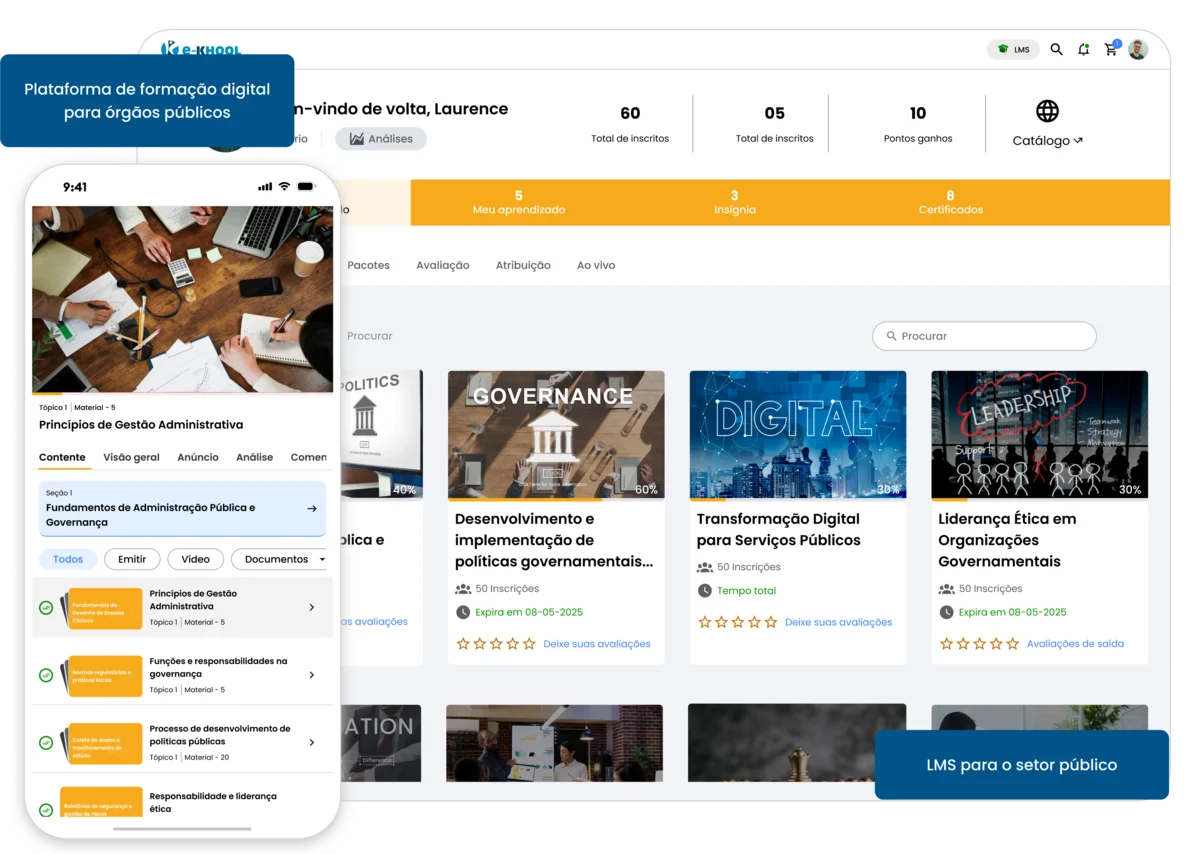Image resolution: width=1200 pixels, height=854 pixels.
Task: Open the search icon in the header
Action: tap(1056, 48)
